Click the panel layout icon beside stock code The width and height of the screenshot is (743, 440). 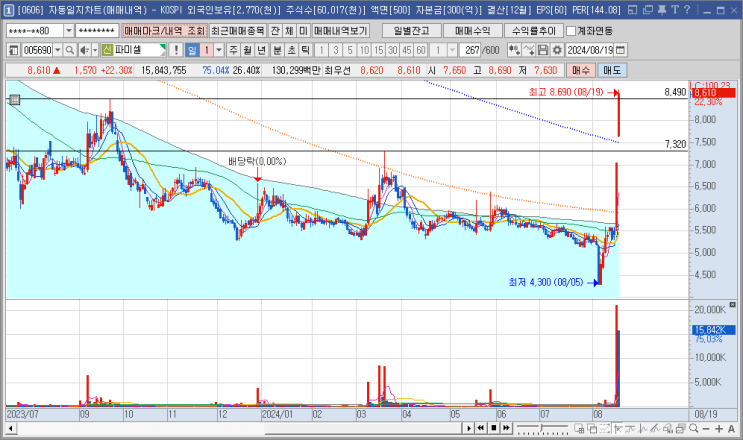coord(14,50)
